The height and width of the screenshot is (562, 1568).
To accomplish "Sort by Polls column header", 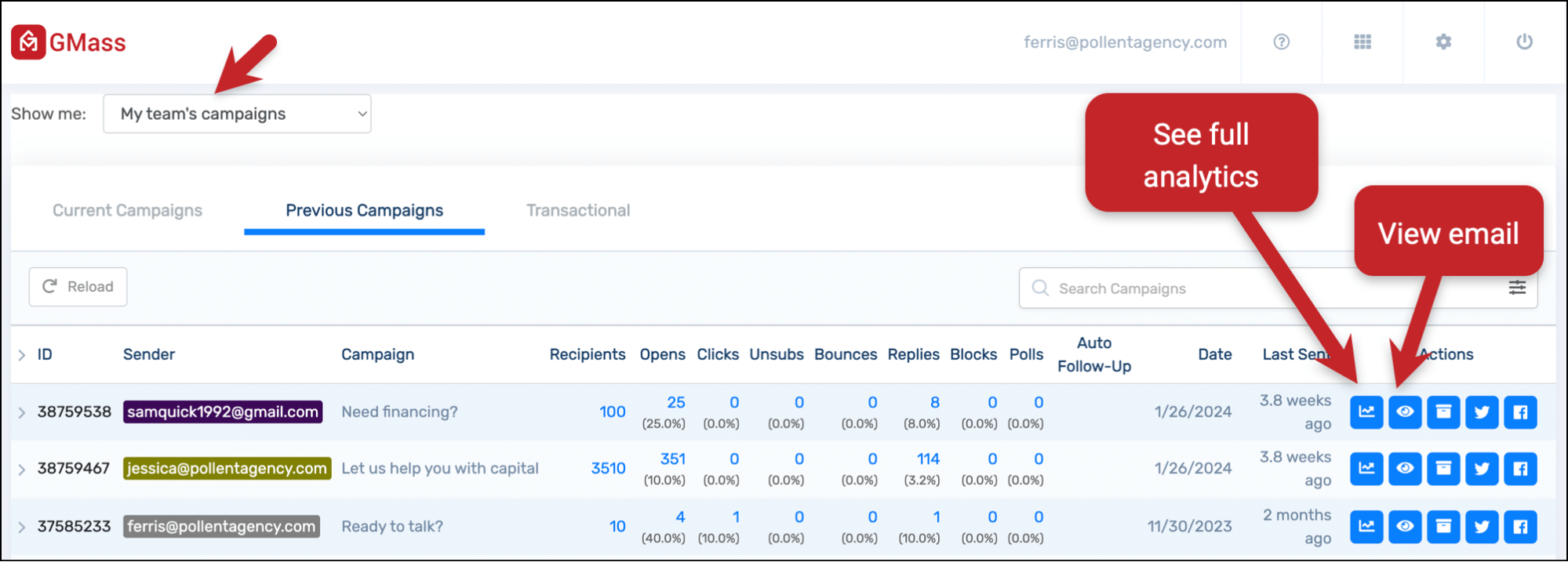I will 1026,354.
